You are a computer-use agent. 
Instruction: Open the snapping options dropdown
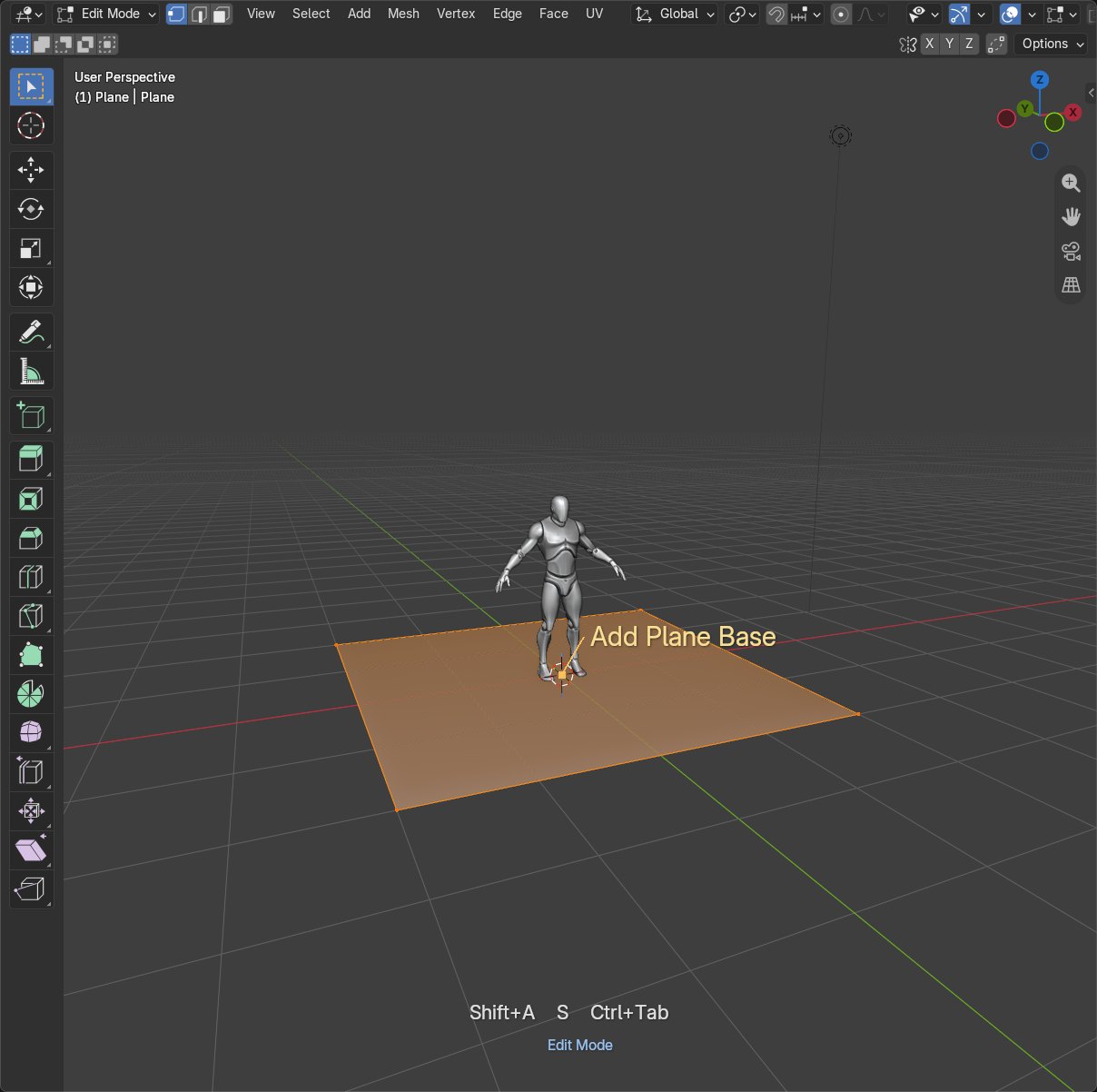point(805,14)
